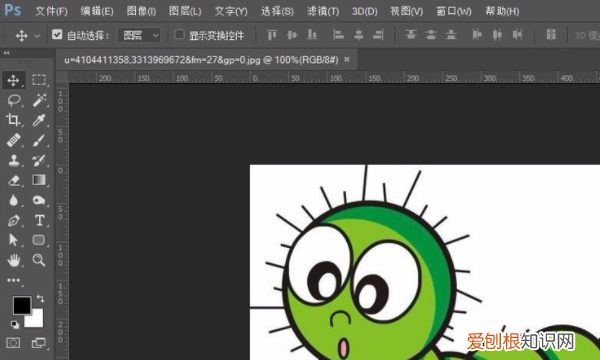This screenshot has width=600, height=360.
Task: Align right edges of layers
Action: tap(378, 35)
